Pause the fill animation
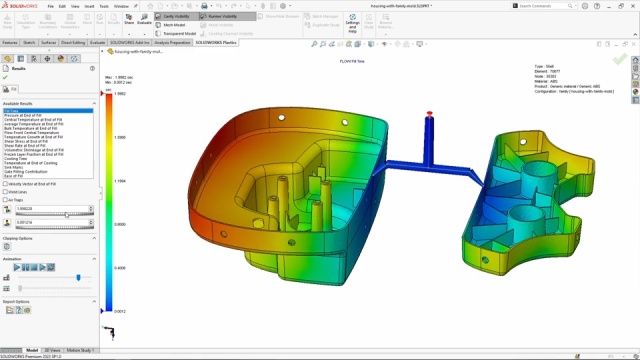 25,267
